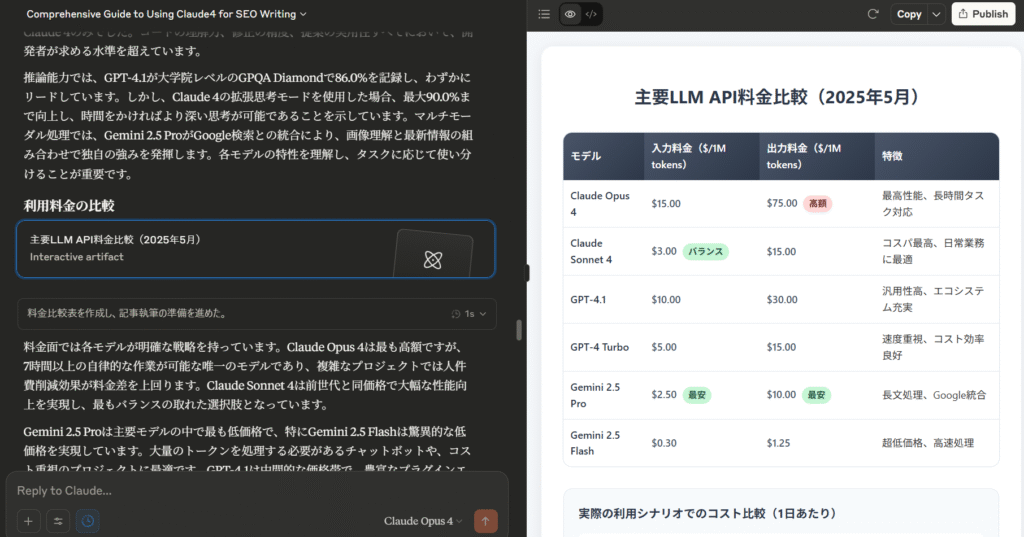The height and width of the screenshot is (537, 1024).
Task: Select the Gemini 2.5 Flash table cell
Action: click(603, 443)
